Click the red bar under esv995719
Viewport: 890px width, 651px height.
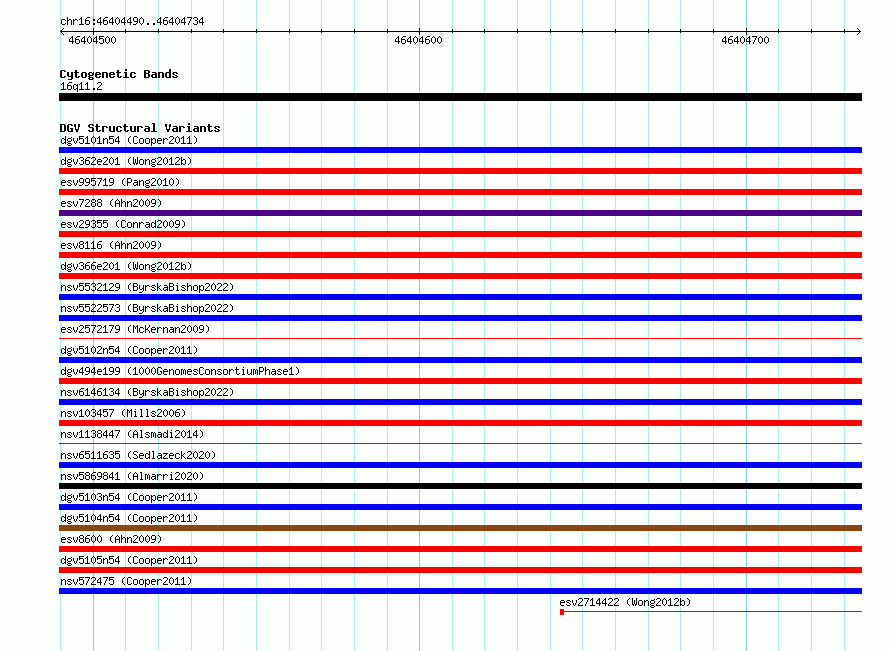tap(460, 192)
